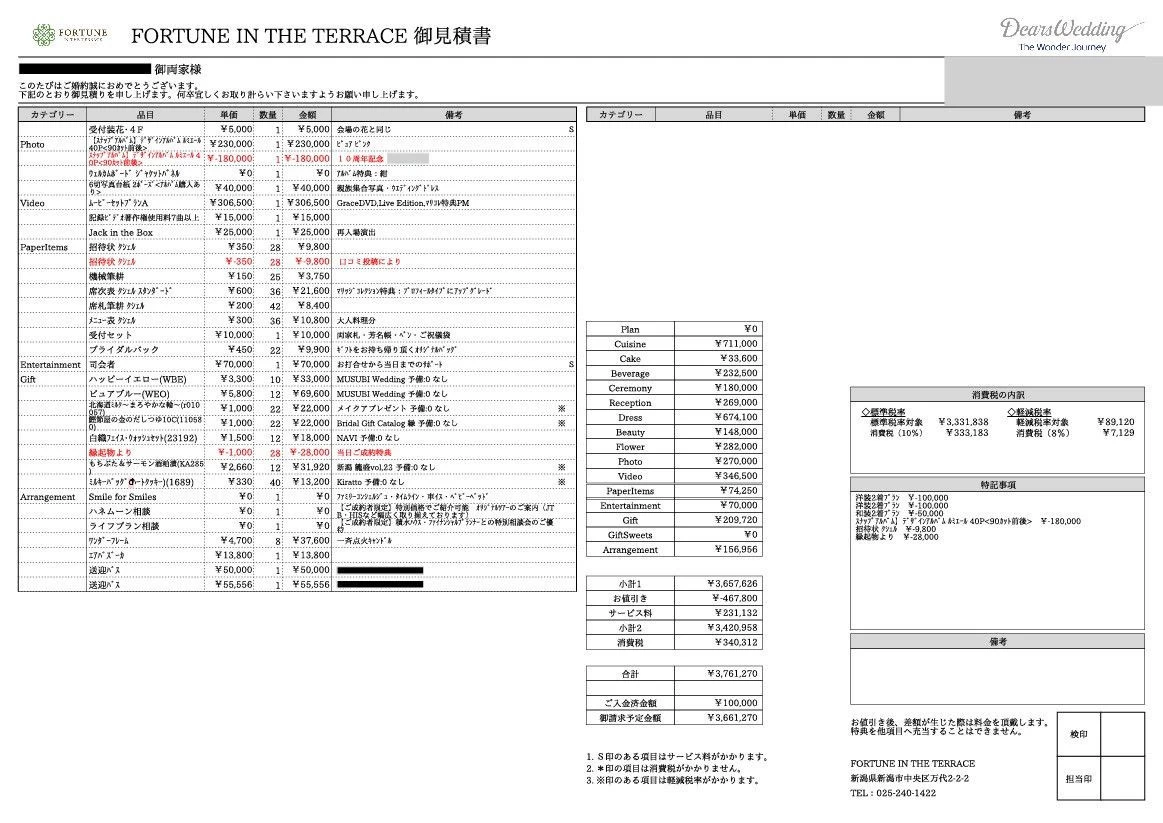
Task: Click the '司会者' item name
Action: 102,364
